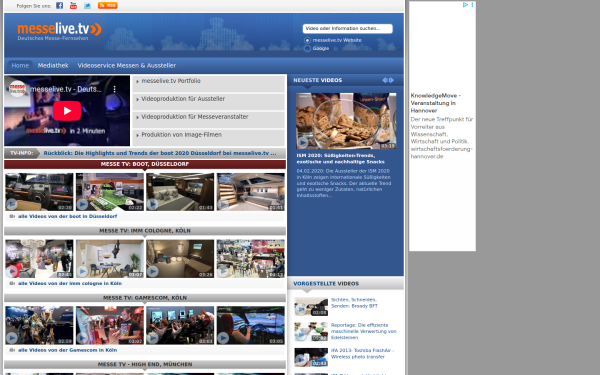
Task: Play the boot Düsseldorf video lasting 01:41
Action: coord(251,192)
